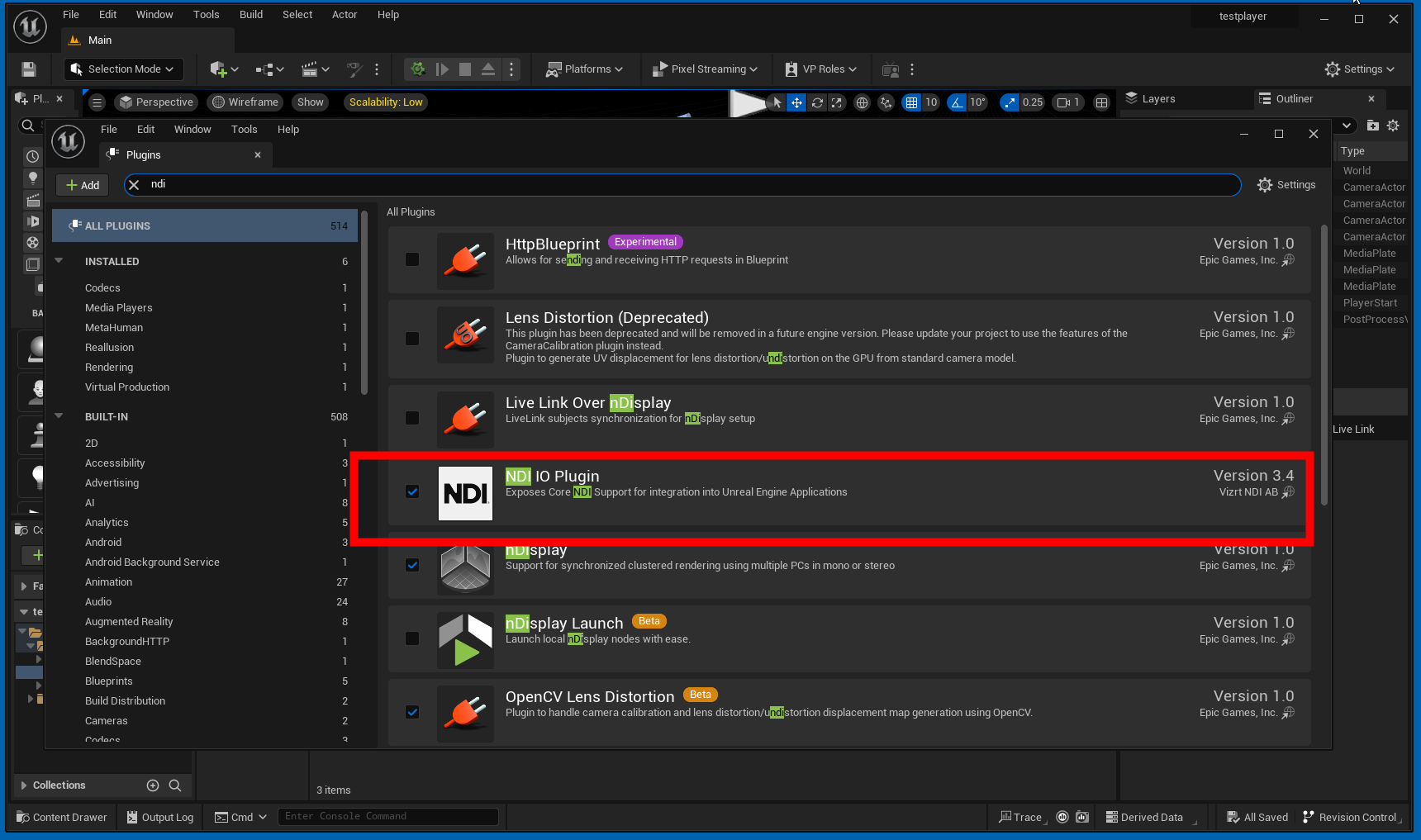Image resolution: width=1421 pixels, height=840 pixels.
Task: Click the clear search X icon
Action: (134, 185)
